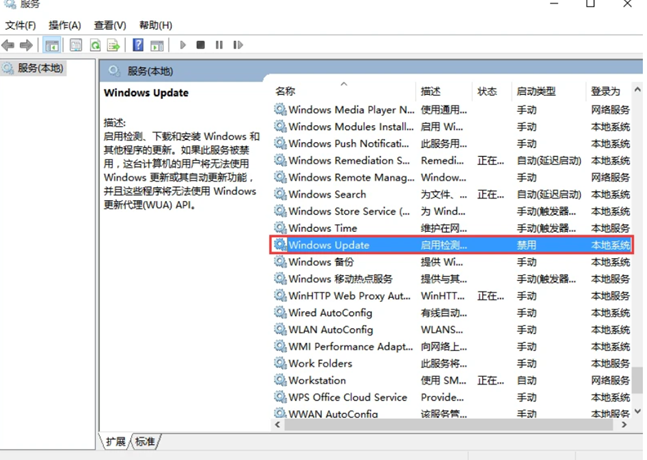This screenshot has width=647, height=460.
Task: Select the Windows Time service
Action: click(452, 228)
